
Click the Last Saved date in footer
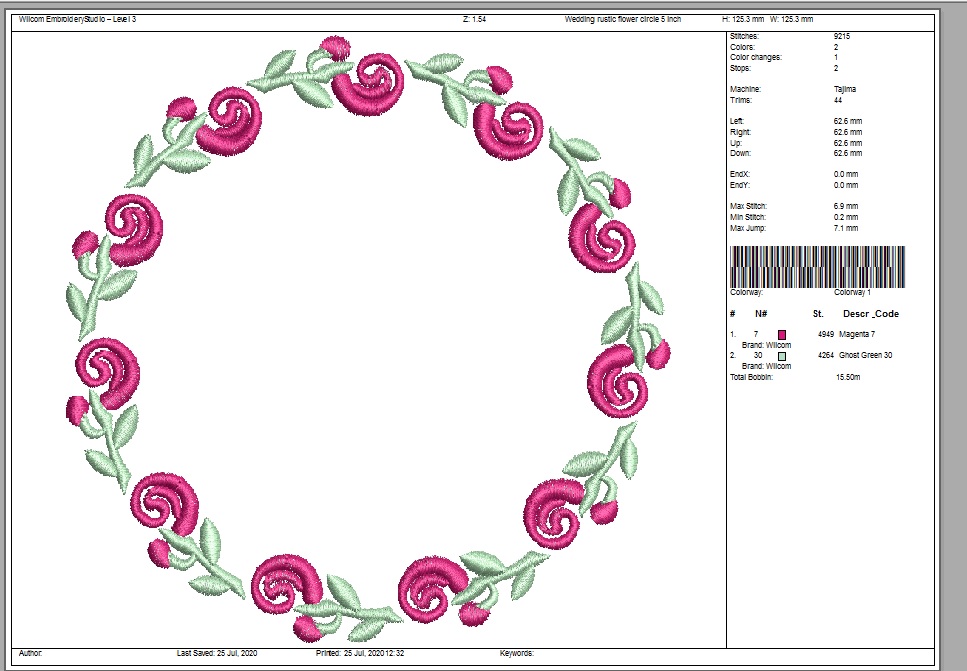[216, 653]
